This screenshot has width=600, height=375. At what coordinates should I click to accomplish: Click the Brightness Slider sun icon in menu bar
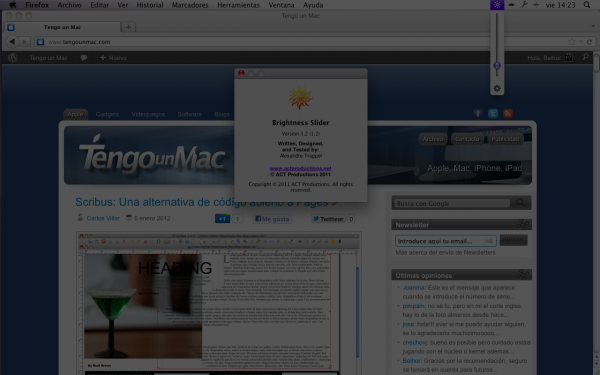pyautogui.click(x=497, y=5)
